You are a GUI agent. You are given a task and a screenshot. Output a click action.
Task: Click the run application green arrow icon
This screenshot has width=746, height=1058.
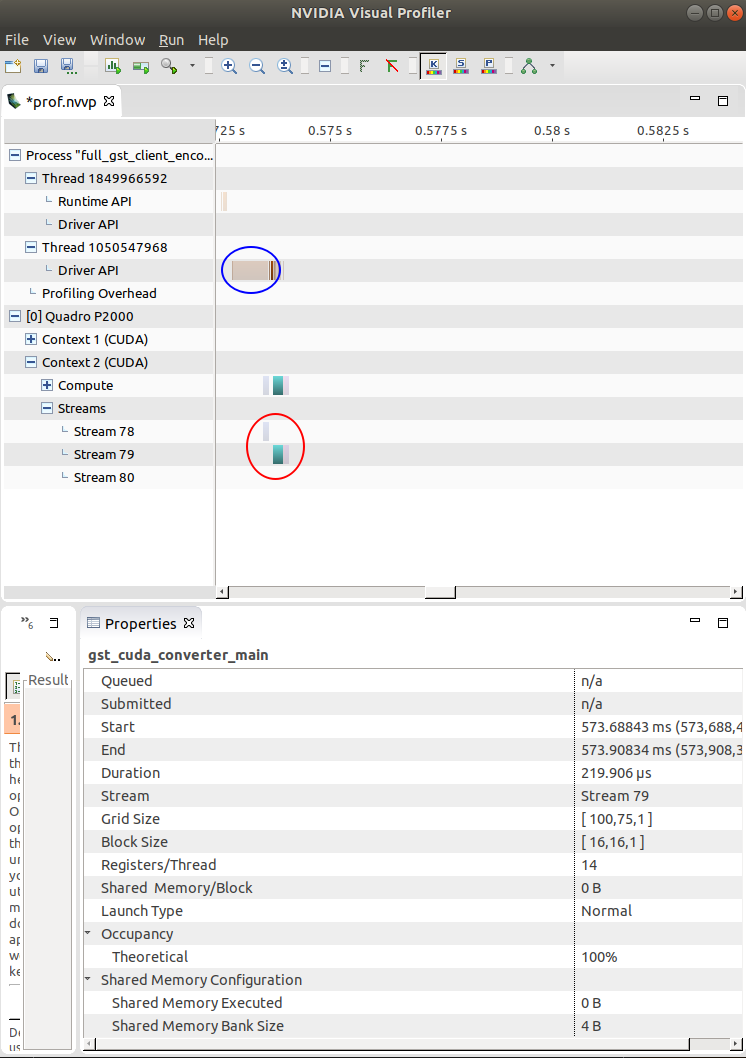click(141, 66)
